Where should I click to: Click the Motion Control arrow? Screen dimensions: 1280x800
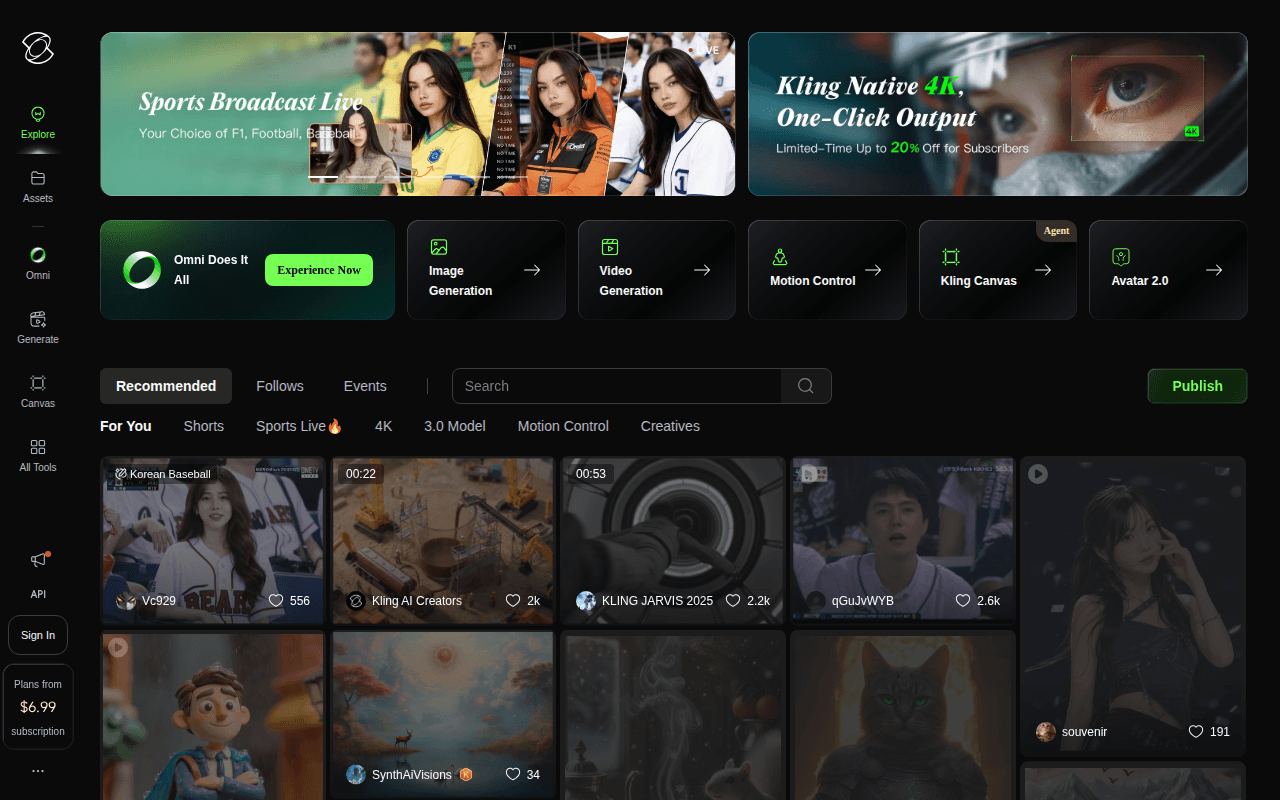pos(873,270)
